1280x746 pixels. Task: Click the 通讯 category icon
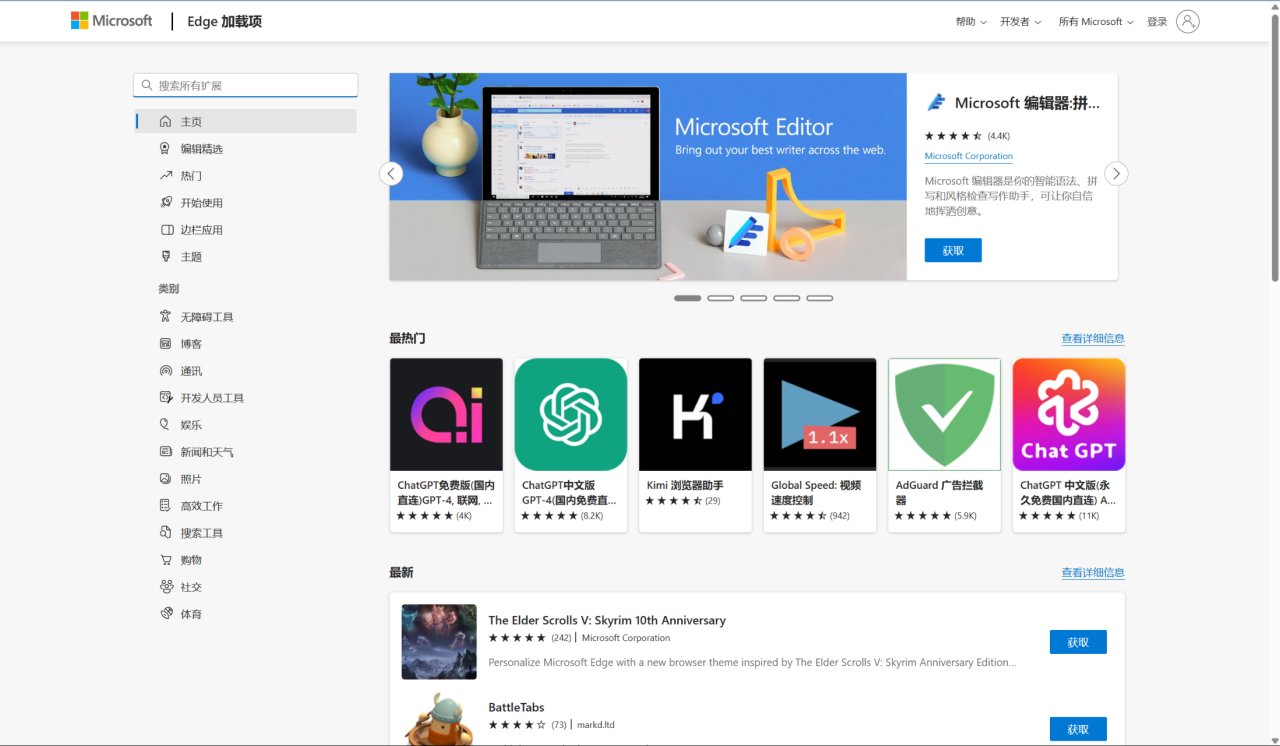166,370
